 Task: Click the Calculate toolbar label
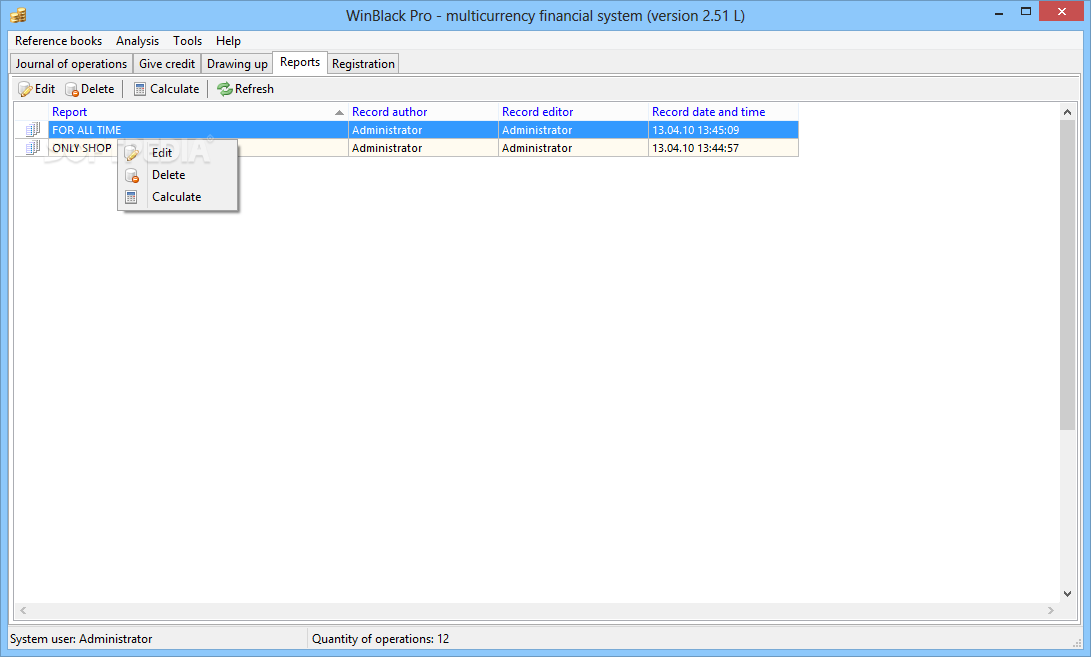click(175, 89)
